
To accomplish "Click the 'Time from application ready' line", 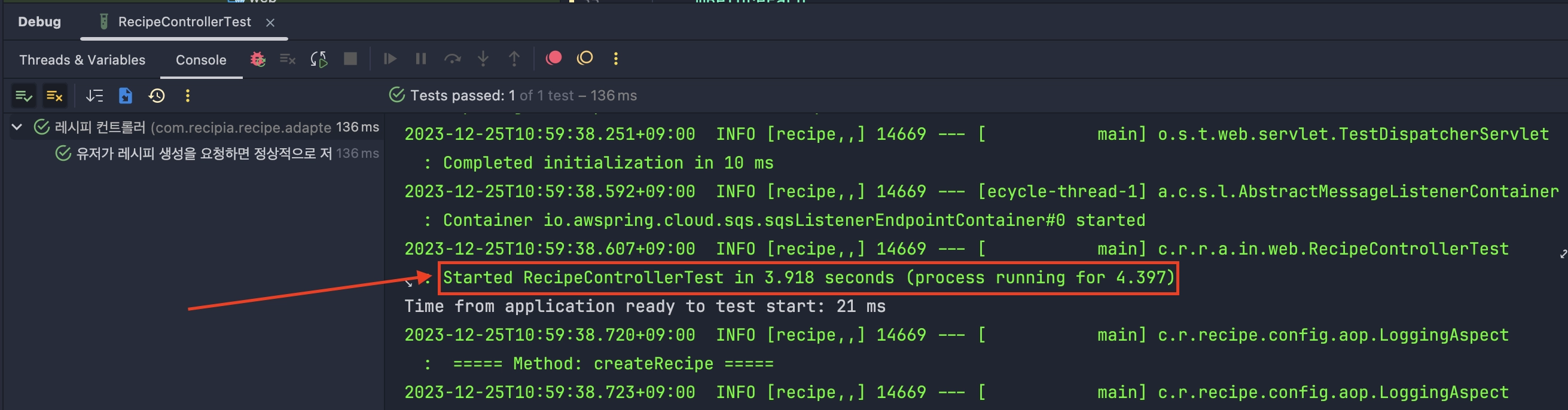I will 645,307.
